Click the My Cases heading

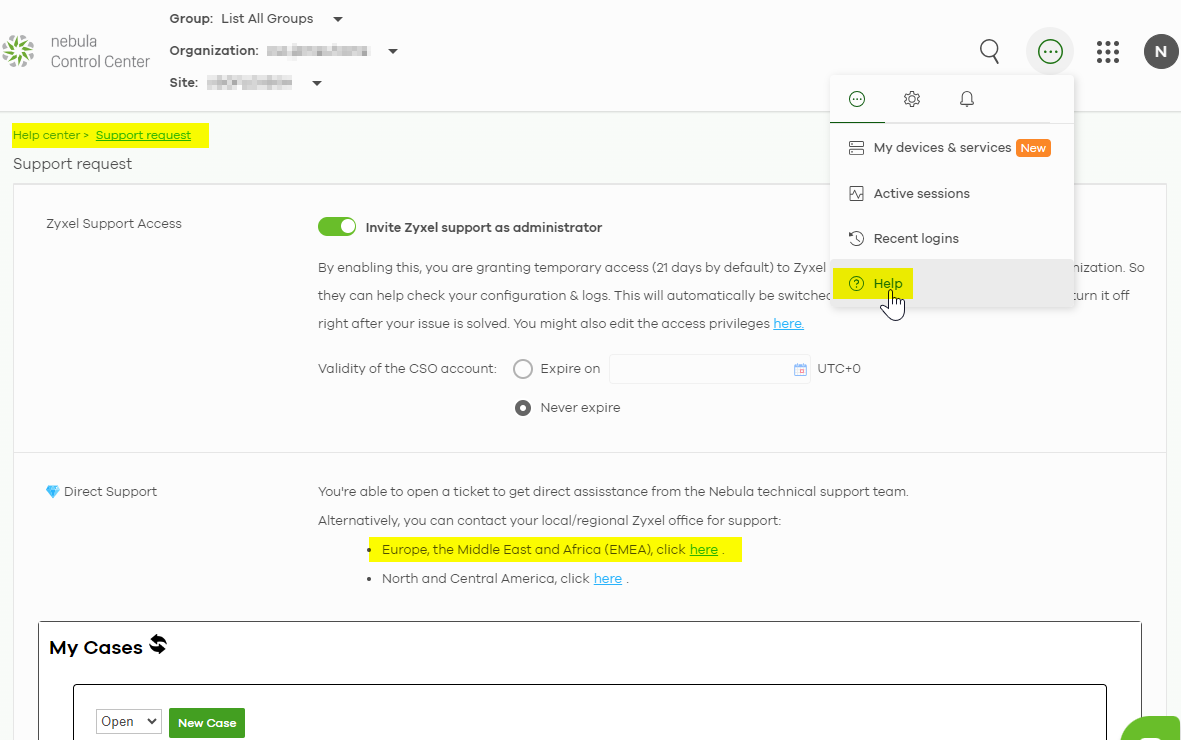(96, 647)
